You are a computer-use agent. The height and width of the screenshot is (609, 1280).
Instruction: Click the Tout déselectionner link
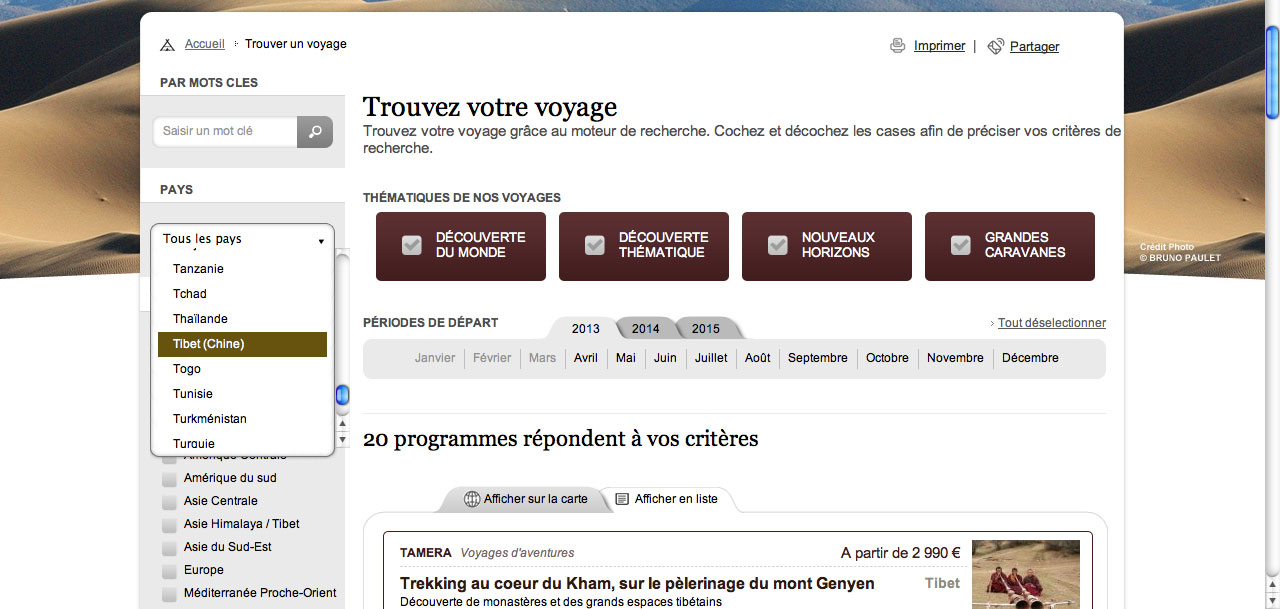click(1052, 323)
